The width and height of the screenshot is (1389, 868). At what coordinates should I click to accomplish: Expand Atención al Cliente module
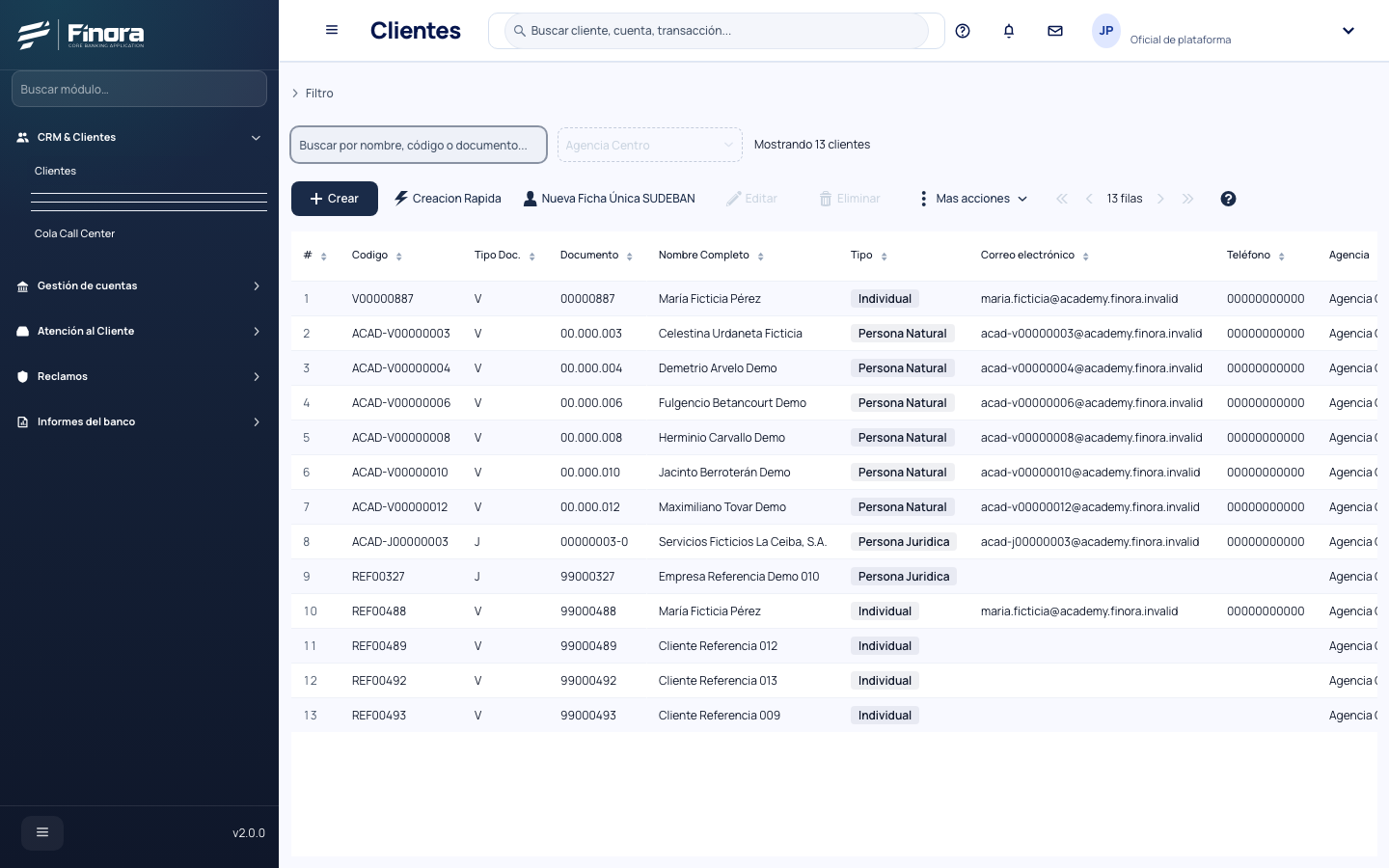tap(139, 331)
